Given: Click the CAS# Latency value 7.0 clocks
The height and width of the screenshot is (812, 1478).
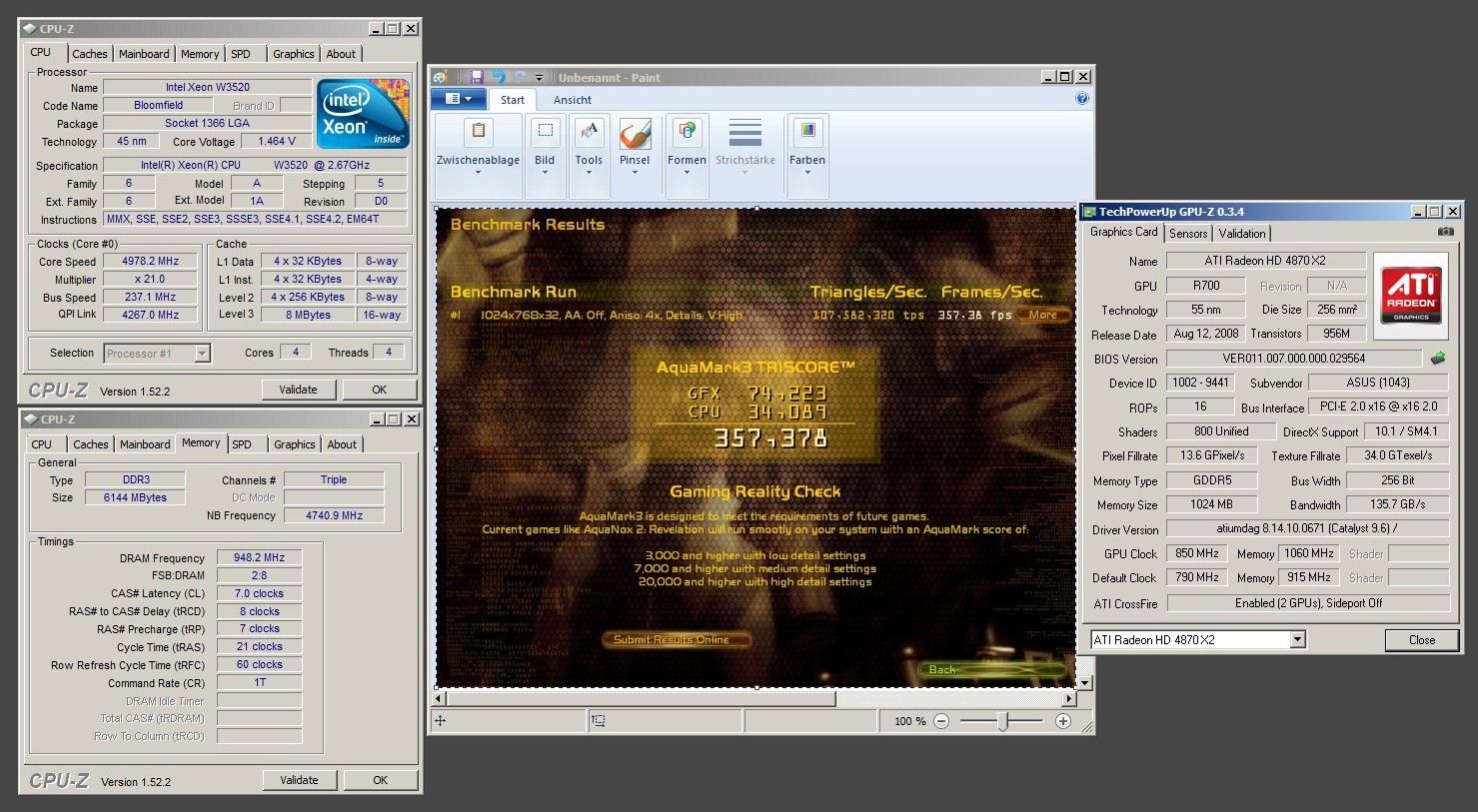Looking at the screenshot, I should pos(259,593).
